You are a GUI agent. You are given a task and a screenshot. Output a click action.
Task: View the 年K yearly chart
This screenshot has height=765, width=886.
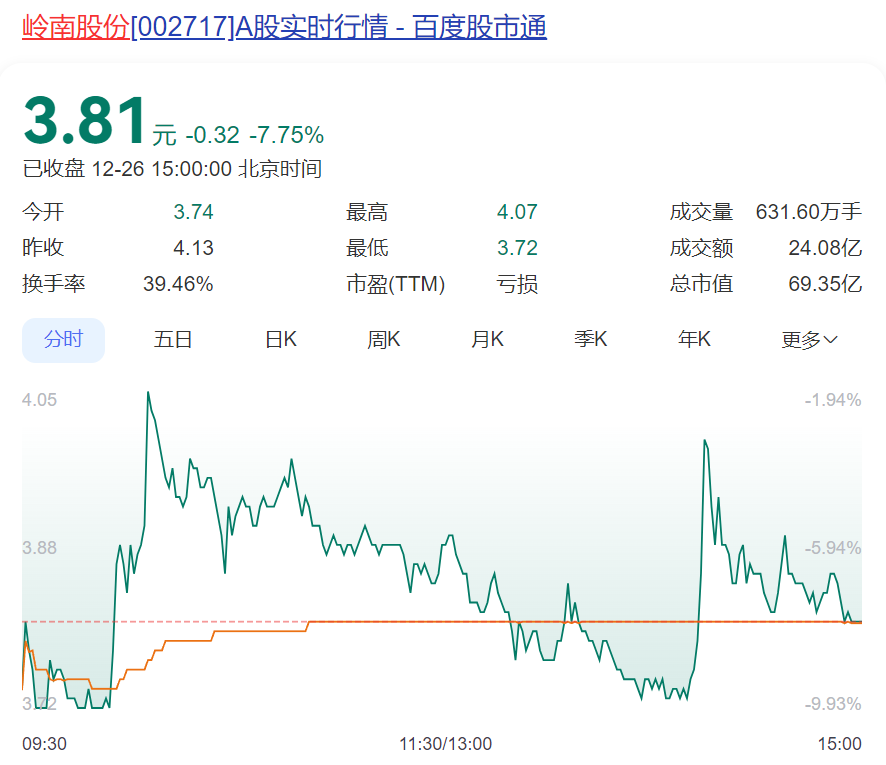[x=694, y=339]
